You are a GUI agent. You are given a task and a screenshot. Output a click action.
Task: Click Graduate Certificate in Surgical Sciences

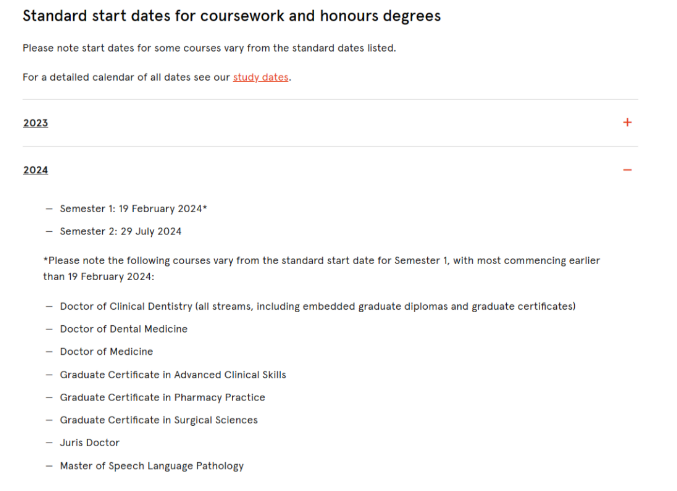pos(158,420)
